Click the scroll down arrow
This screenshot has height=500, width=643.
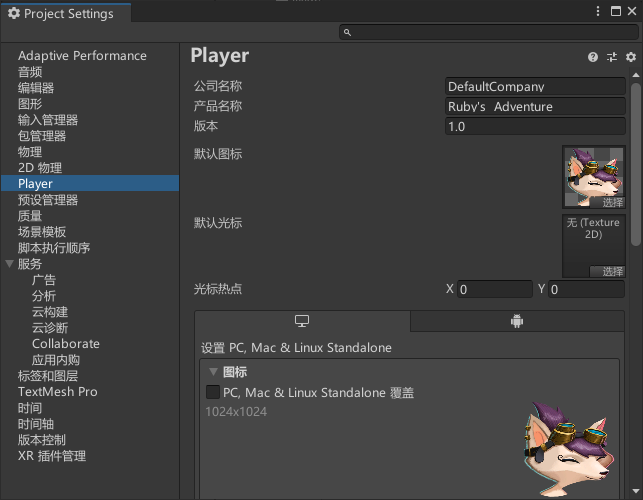point(636,491)
